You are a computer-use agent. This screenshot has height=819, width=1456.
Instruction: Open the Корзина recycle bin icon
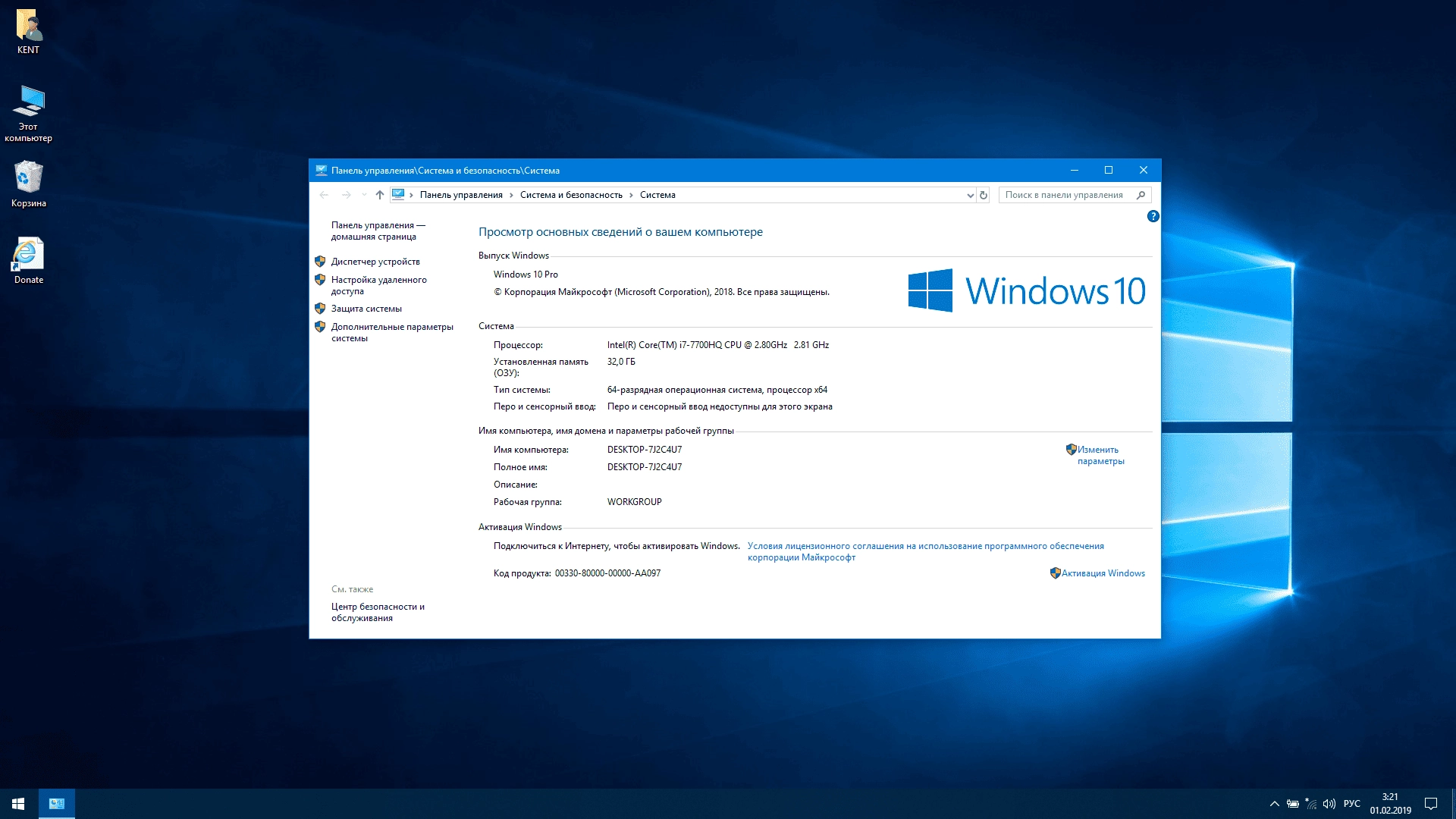[29, 184]
